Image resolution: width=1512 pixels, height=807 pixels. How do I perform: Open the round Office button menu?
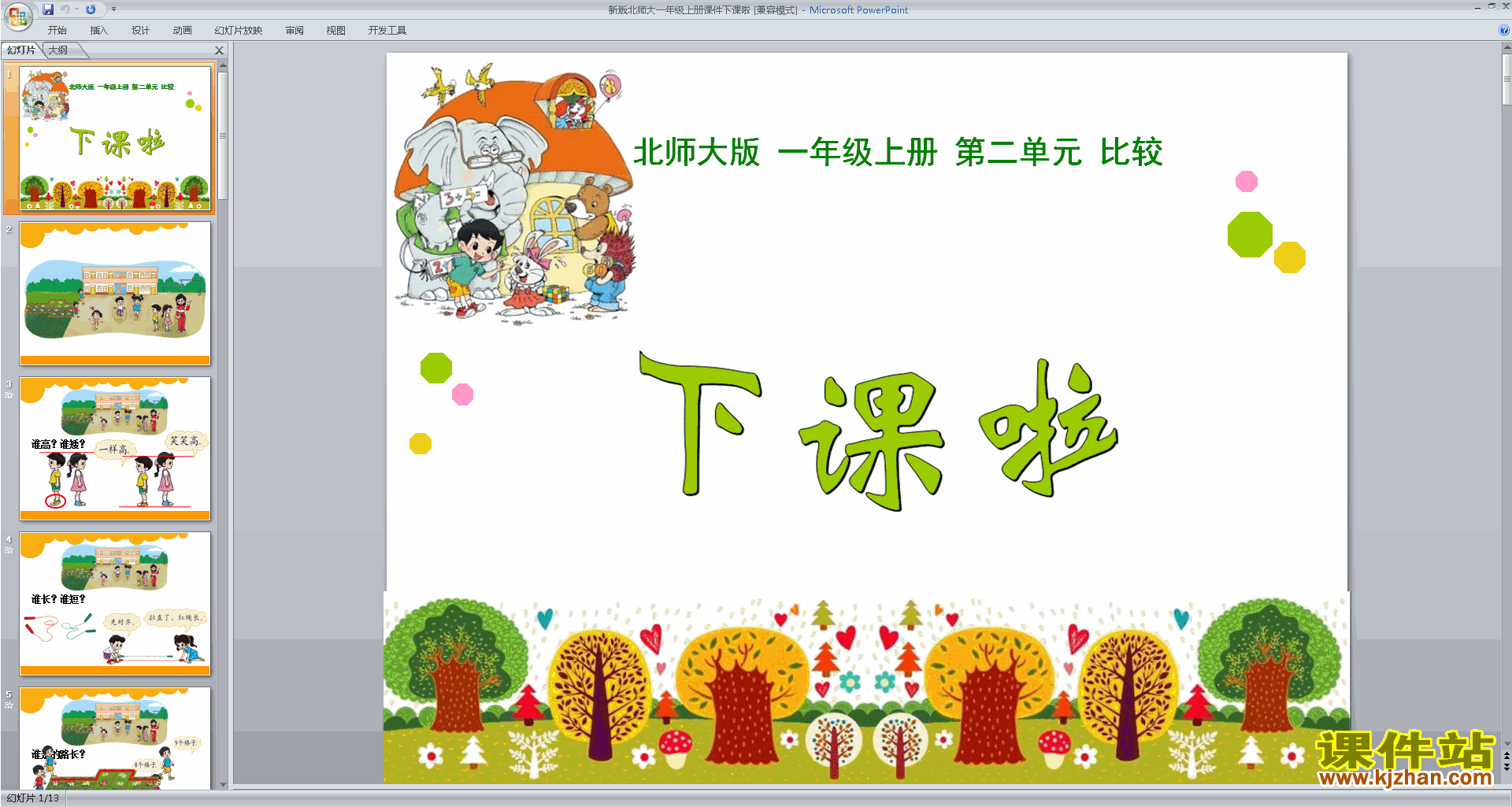(17, 16)
